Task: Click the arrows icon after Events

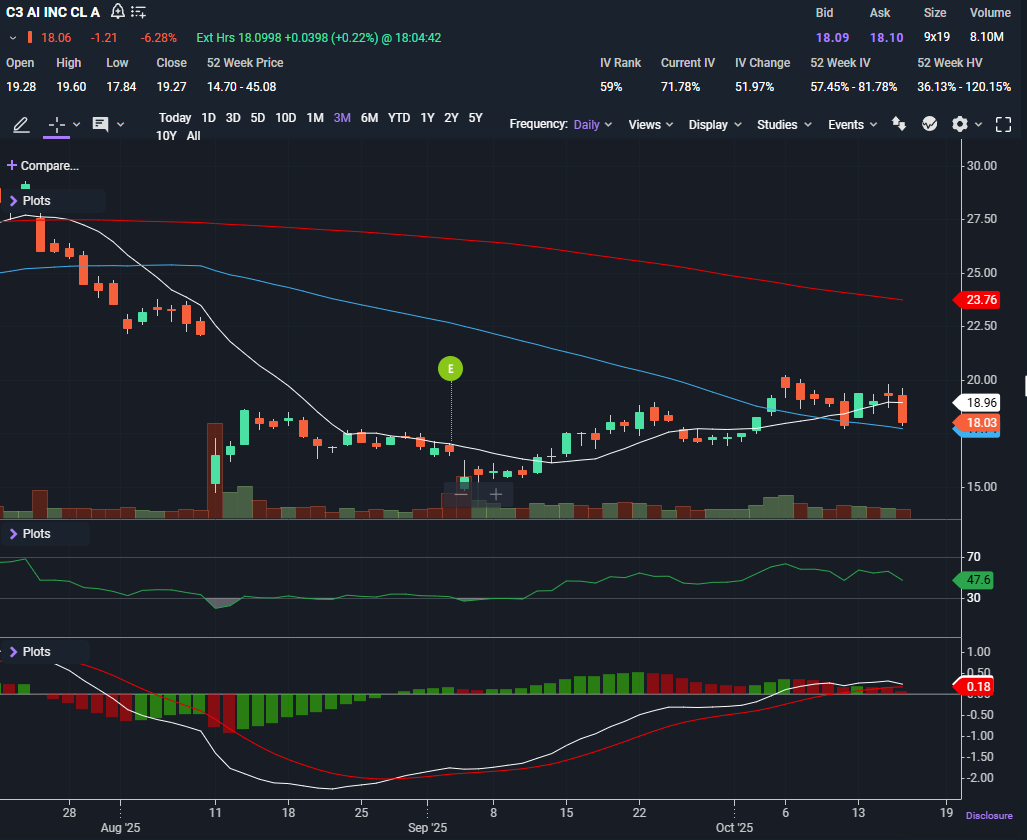Action: point(899,124)
